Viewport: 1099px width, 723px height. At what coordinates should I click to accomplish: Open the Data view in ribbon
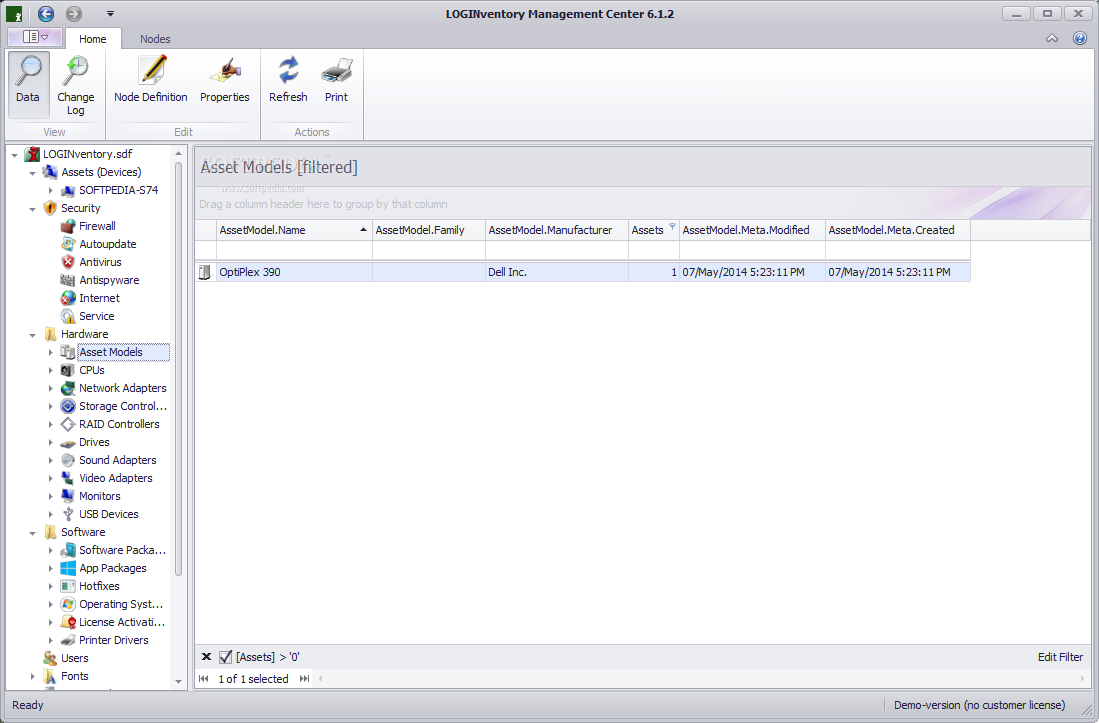coord(28,83)
